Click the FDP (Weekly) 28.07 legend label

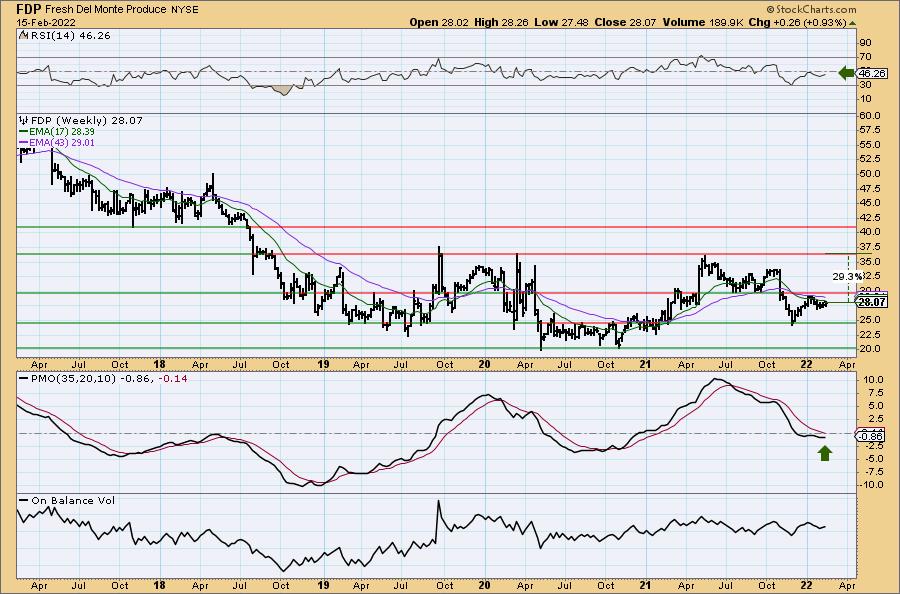click(86, 121)
